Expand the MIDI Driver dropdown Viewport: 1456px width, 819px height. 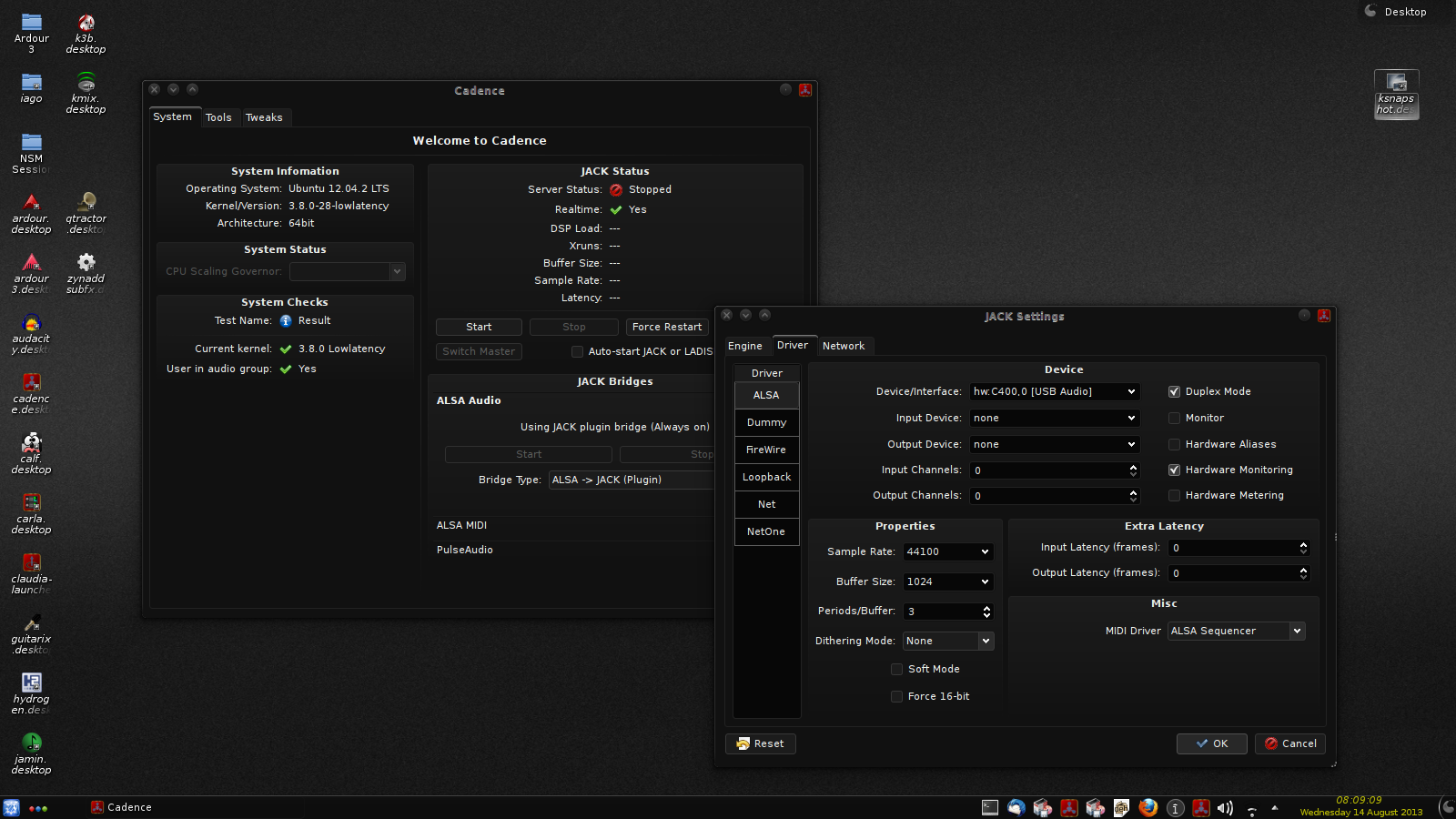tap(1236, 632)
